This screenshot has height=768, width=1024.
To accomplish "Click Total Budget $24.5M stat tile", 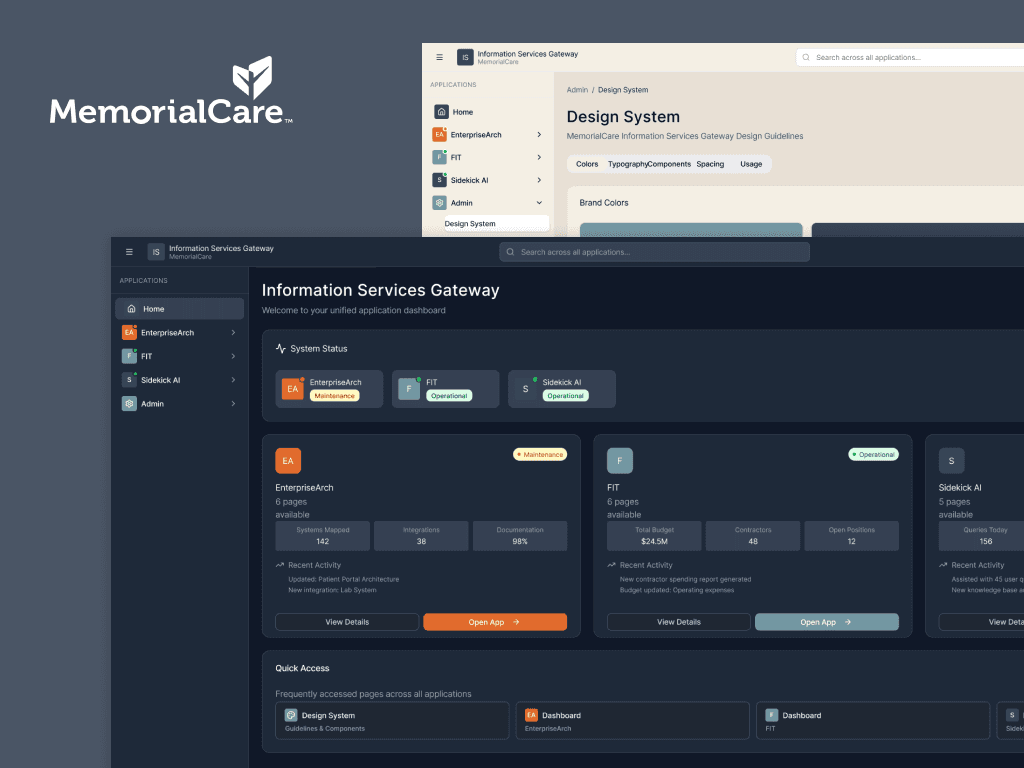I will (654, 536).
